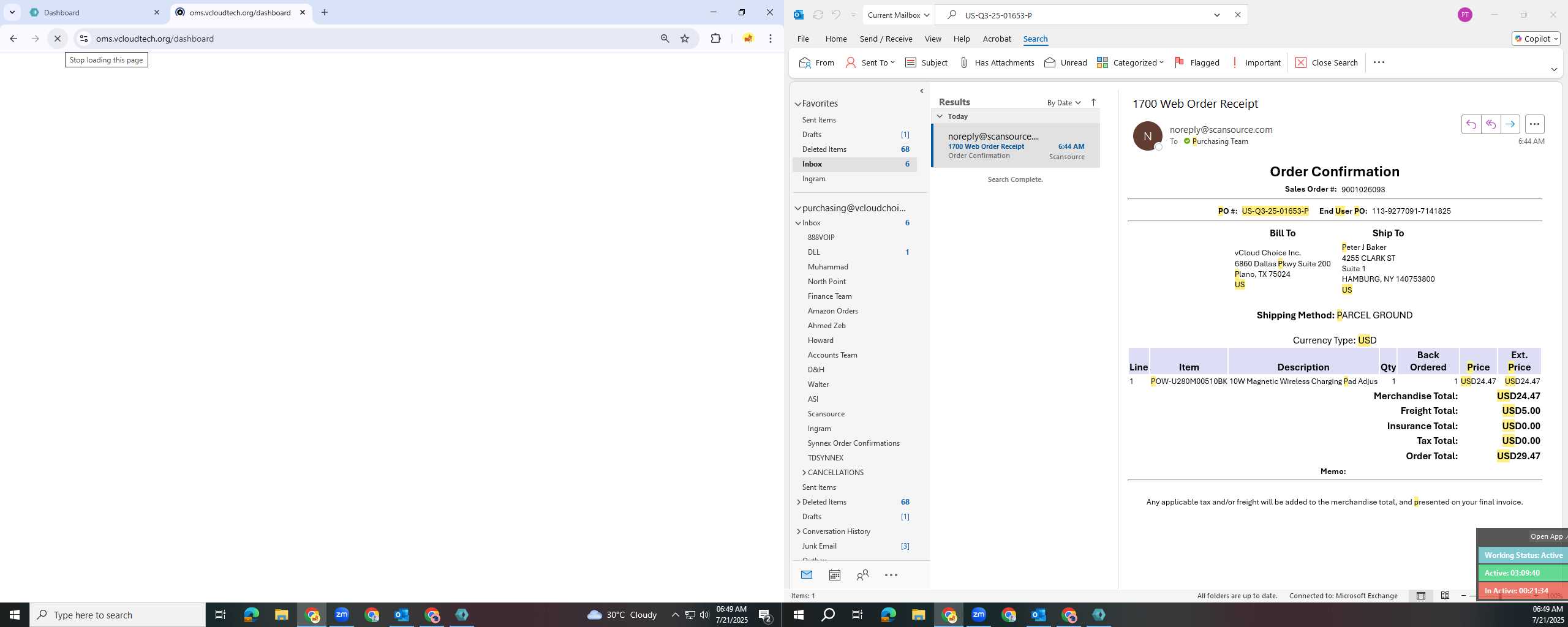Viewport: 1568px width, 627px height.
Task: Filter search results by Unread
Action: [1066, 62]
